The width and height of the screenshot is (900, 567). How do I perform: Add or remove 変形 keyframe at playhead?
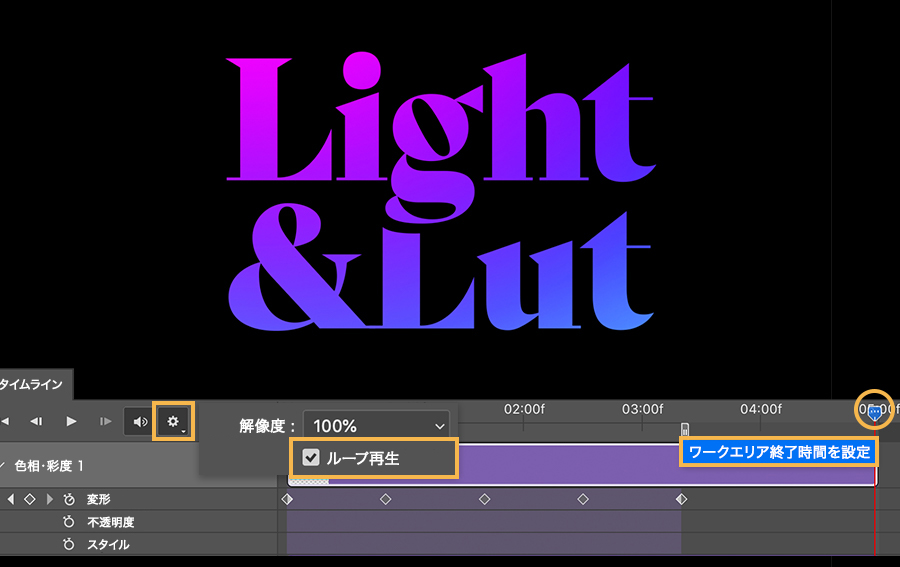(x=30, y=499)
